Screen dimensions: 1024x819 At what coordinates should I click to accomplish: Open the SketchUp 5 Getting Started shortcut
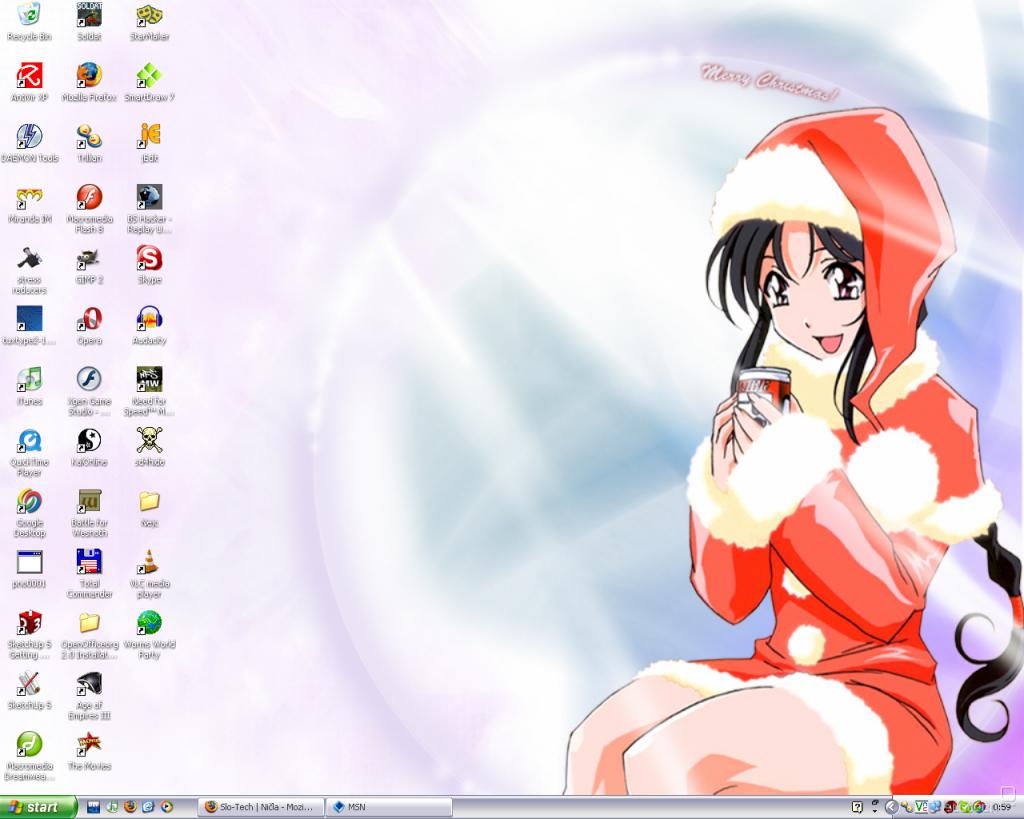29,634
